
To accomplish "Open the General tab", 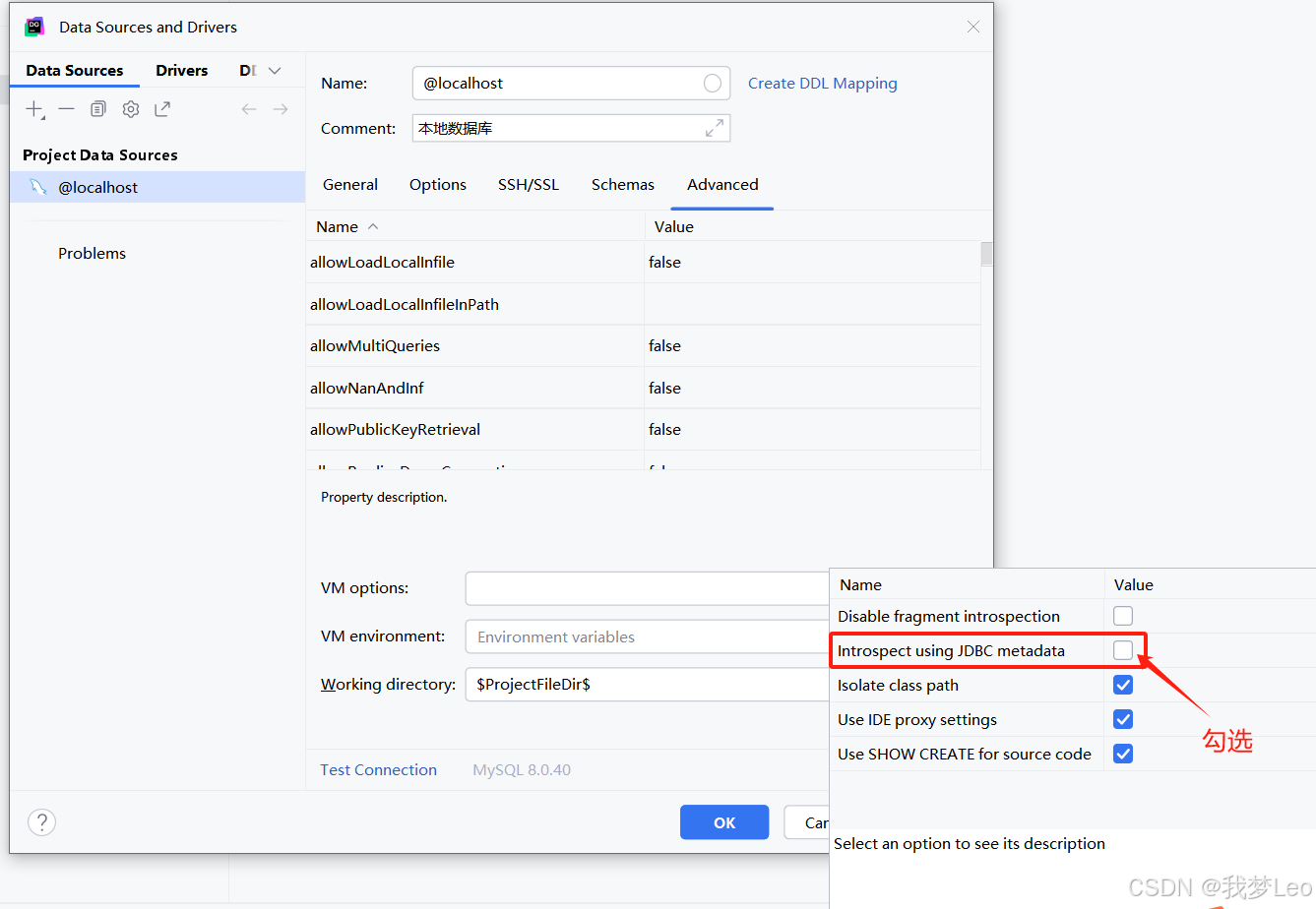I will (x=350, y=185).
